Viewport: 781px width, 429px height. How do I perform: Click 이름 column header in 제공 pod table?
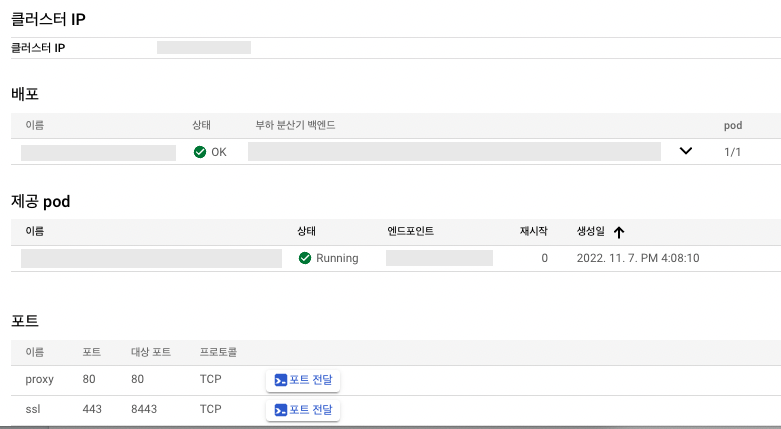33,231
